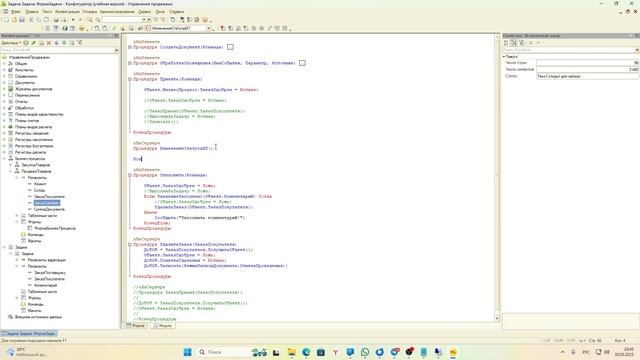The image size is (640, 360).
Task: Expand the Справочники tree node
Action: [x=4, y=76]
